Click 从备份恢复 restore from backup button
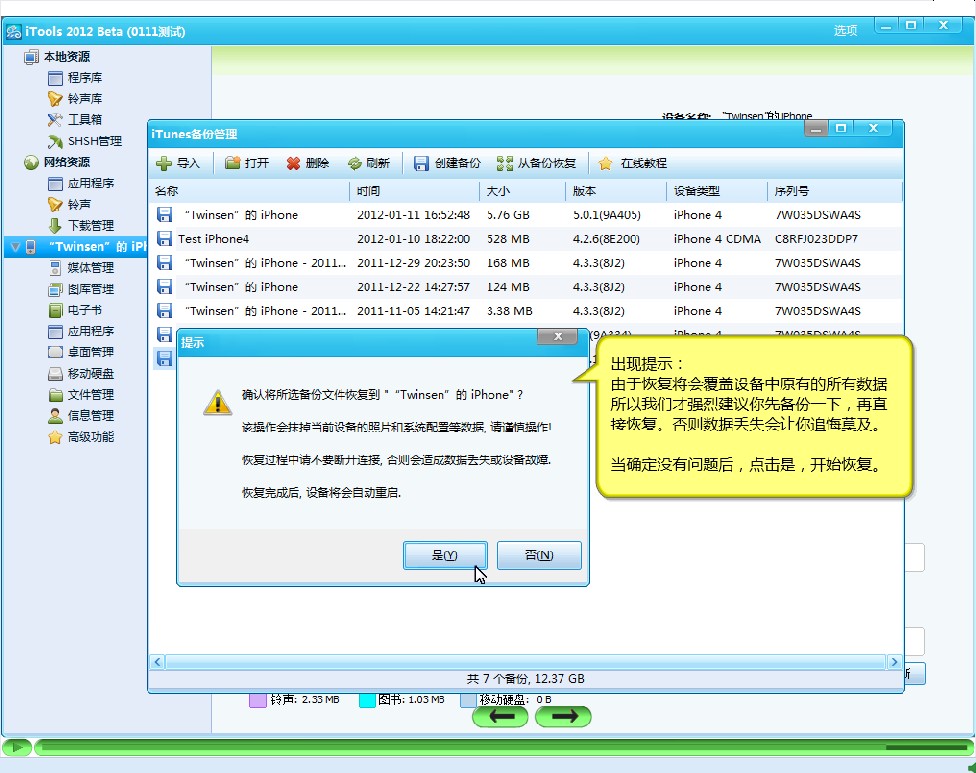Viewport: 976px width, 773px height. (537, 163)
